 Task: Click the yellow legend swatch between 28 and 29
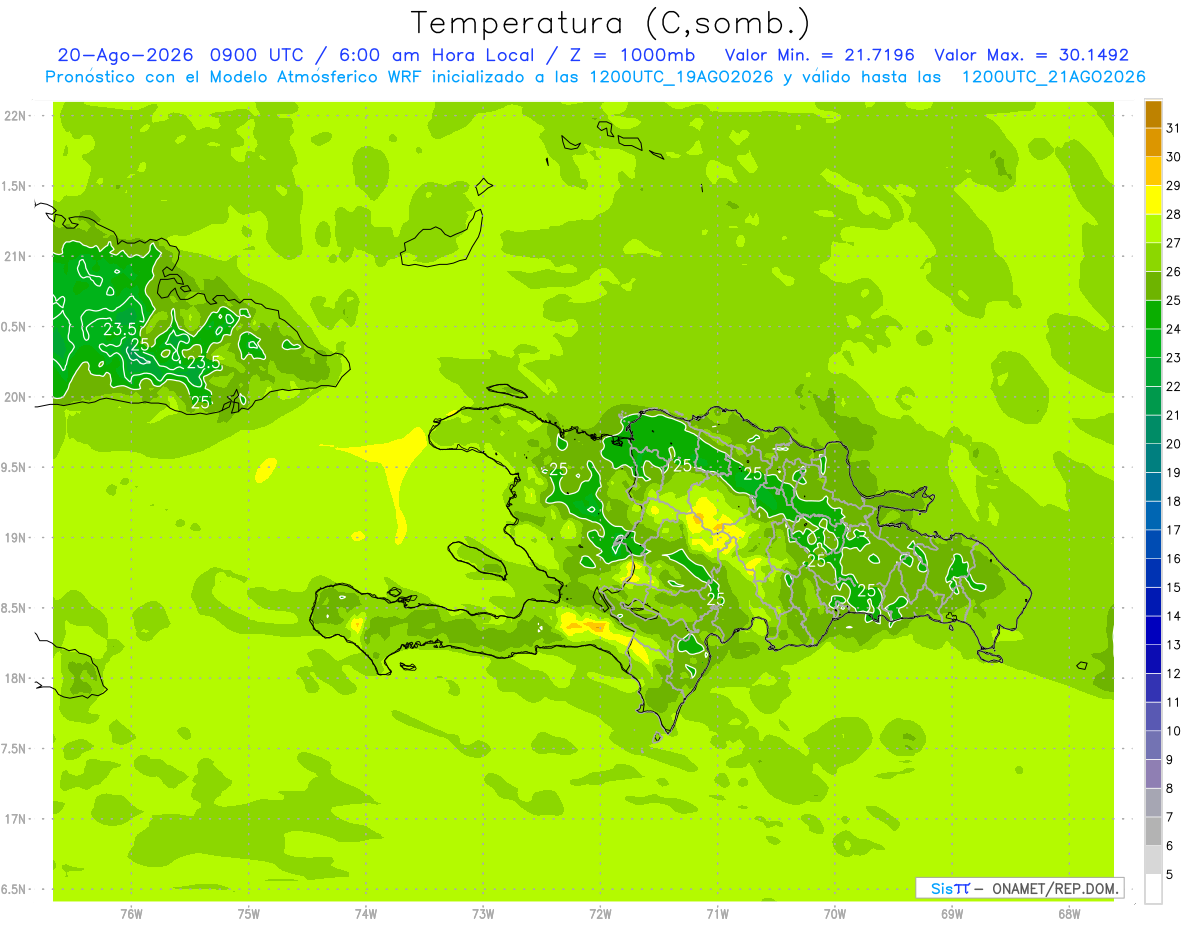click(x=1153, y=201)
